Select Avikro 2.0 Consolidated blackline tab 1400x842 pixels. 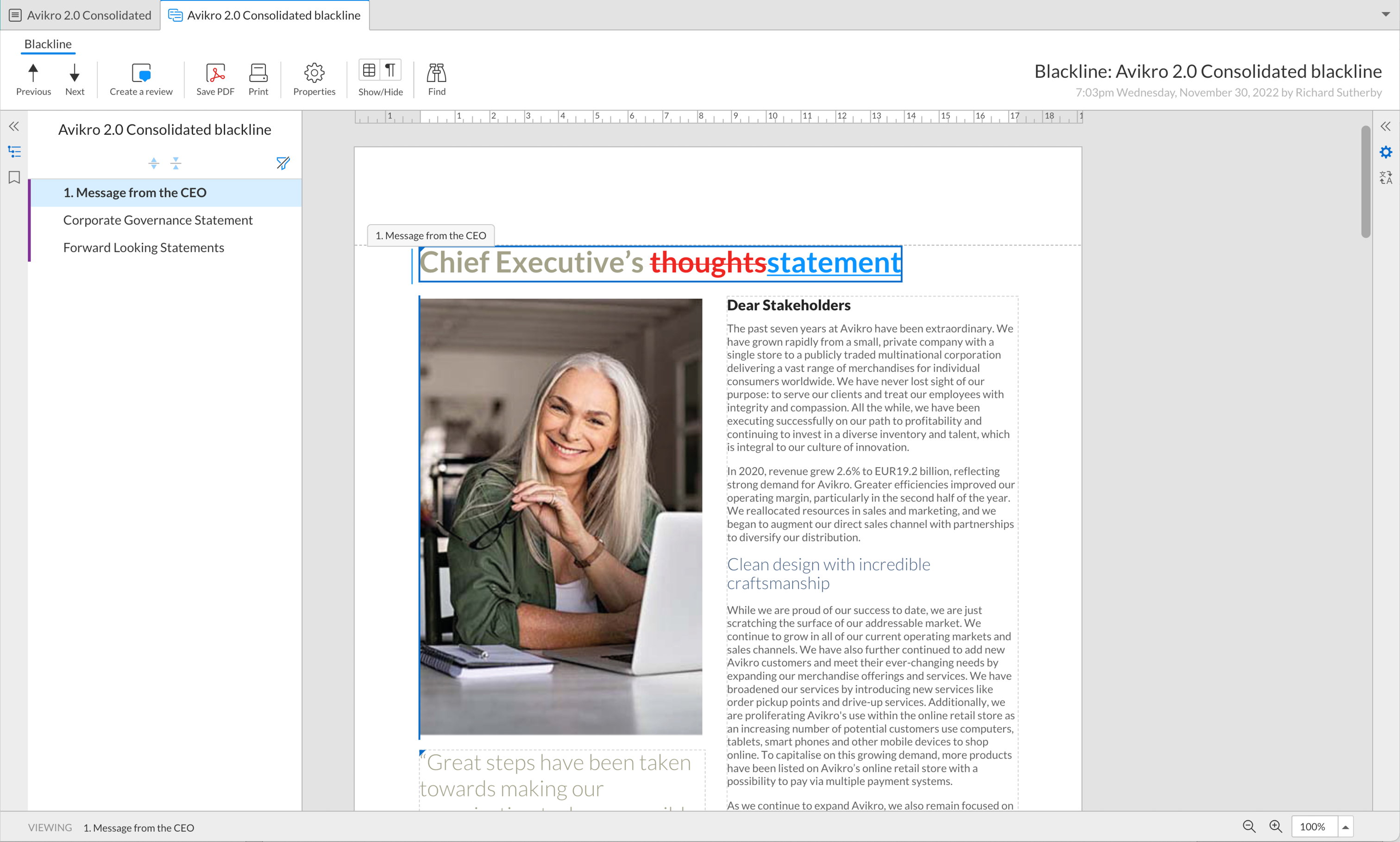(265, 15)
